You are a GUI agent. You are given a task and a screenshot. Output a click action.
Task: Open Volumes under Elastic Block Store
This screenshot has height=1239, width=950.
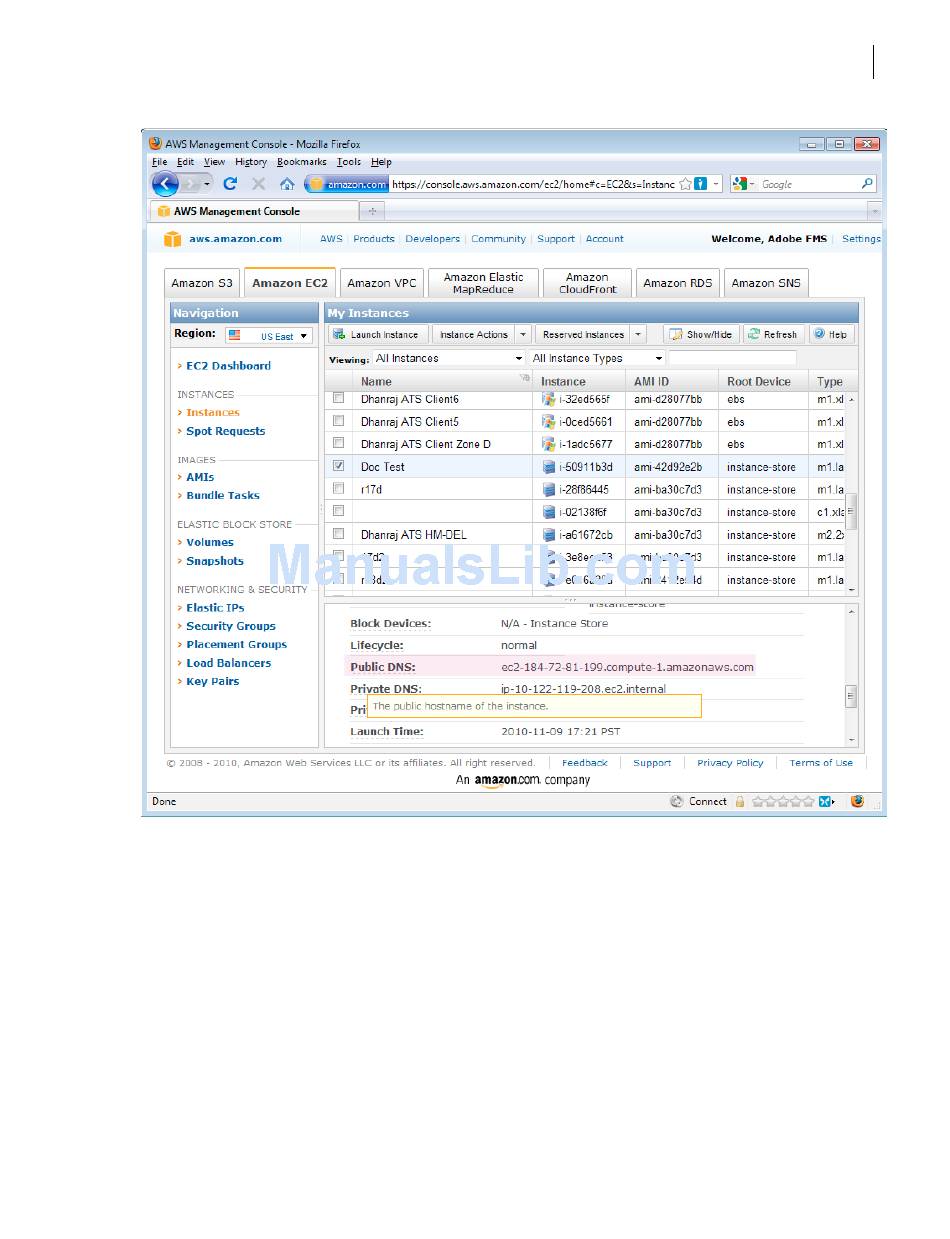210,542
